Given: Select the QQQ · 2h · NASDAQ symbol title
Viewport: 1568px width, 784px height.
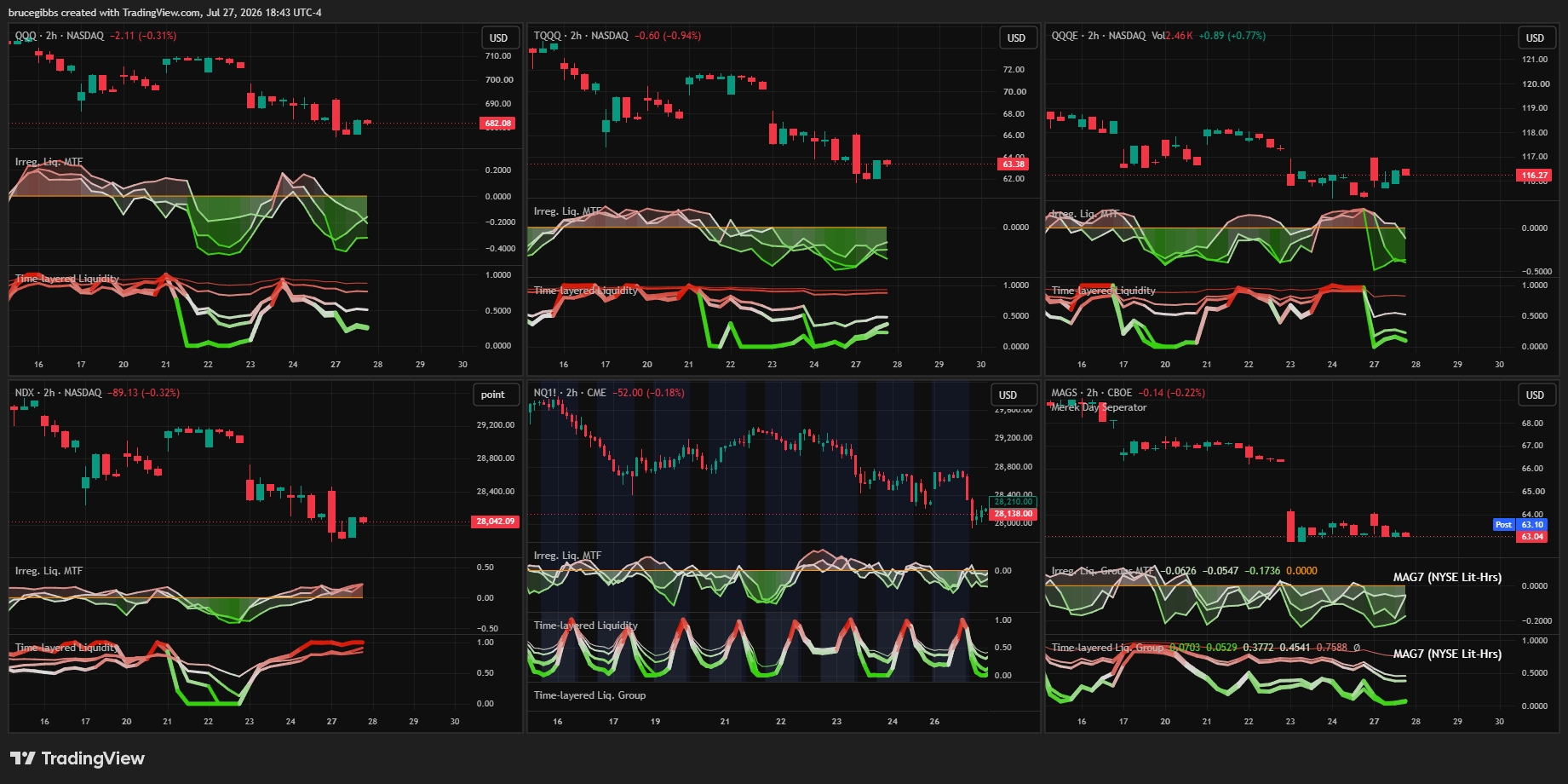Looking at the screenshot, I should (60, 36).
